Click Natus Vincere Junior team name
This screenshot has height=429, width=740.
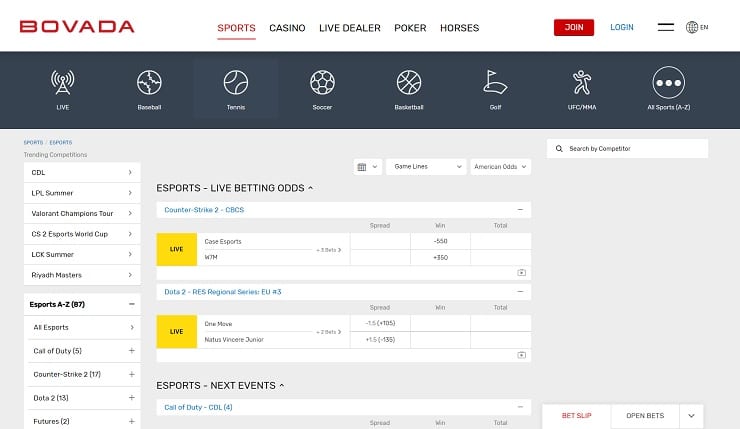tap(234, 339)
